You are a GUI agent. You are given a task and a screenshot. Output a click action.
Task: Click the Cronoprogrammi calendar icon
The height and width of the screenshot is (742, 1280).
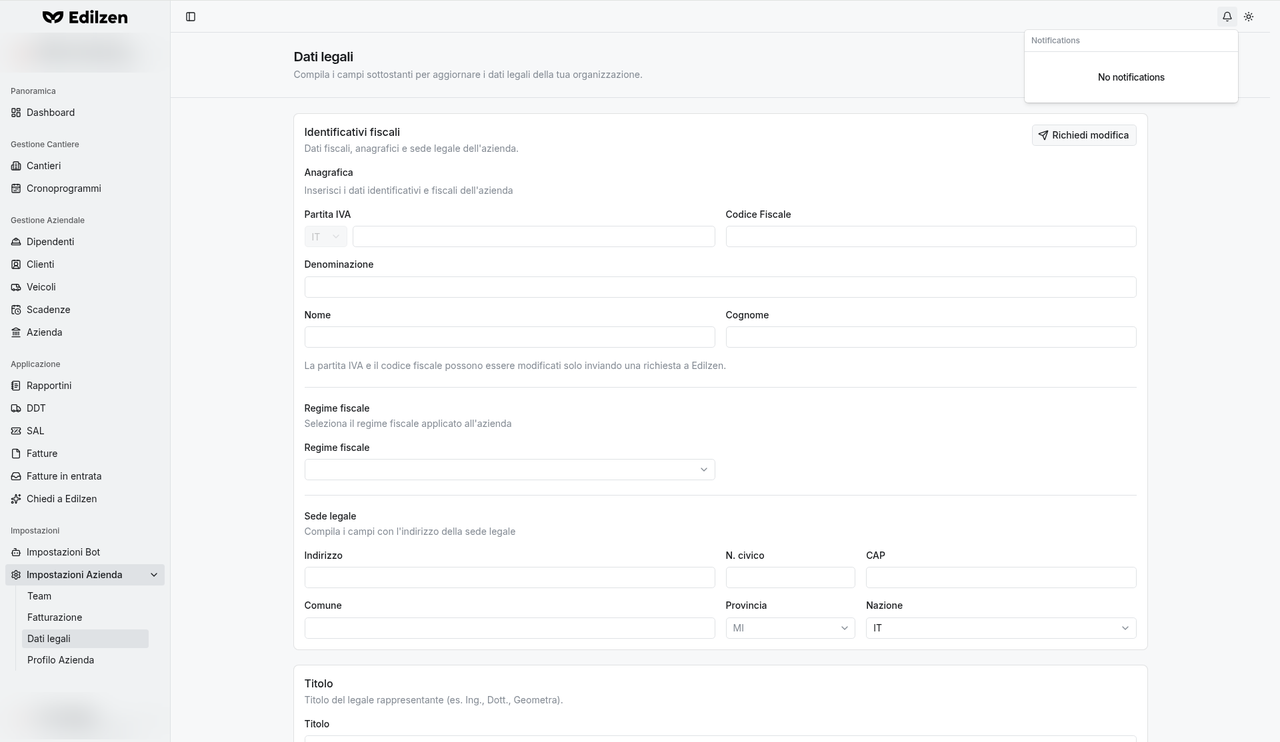16,189
